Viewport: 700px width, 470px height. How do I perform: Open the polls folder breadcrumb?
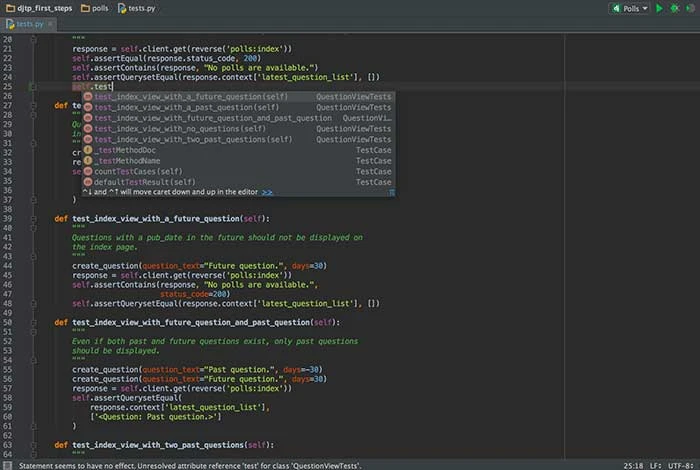[x=95, y=8]
